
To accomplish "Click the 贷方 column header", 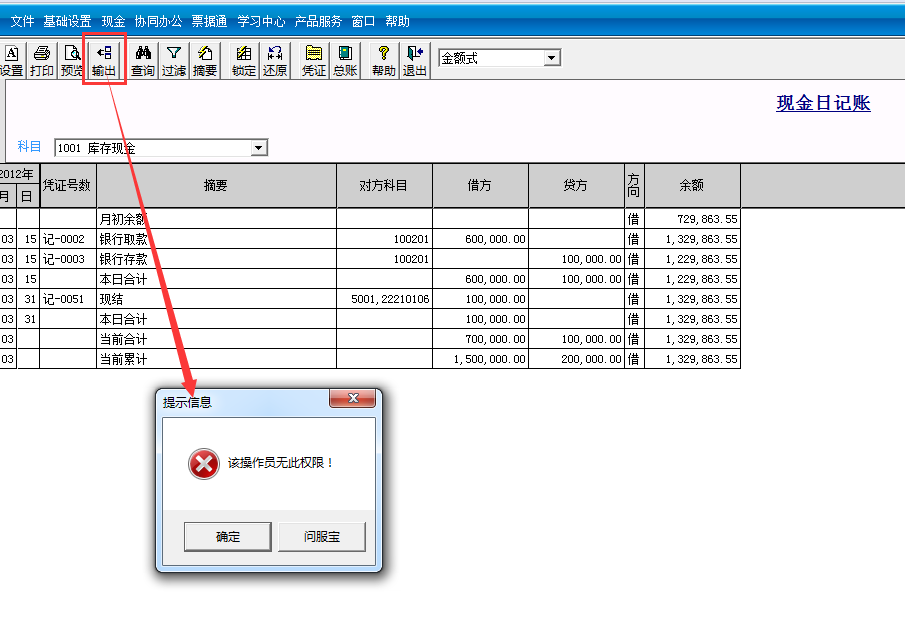I will pyautogui.click(x=576, y=185).
